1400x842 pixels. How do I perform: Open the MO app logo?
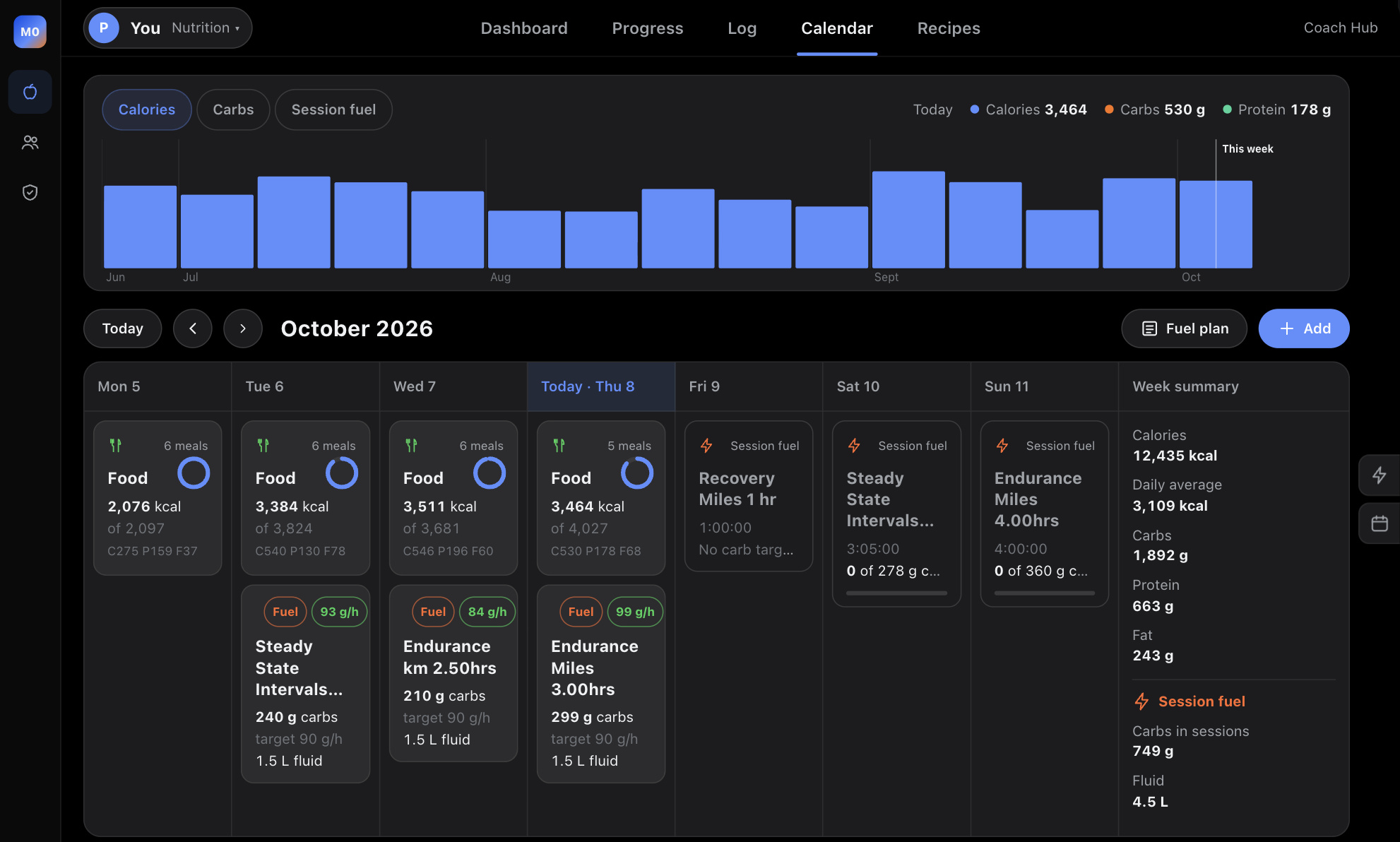tap(30, 32)
